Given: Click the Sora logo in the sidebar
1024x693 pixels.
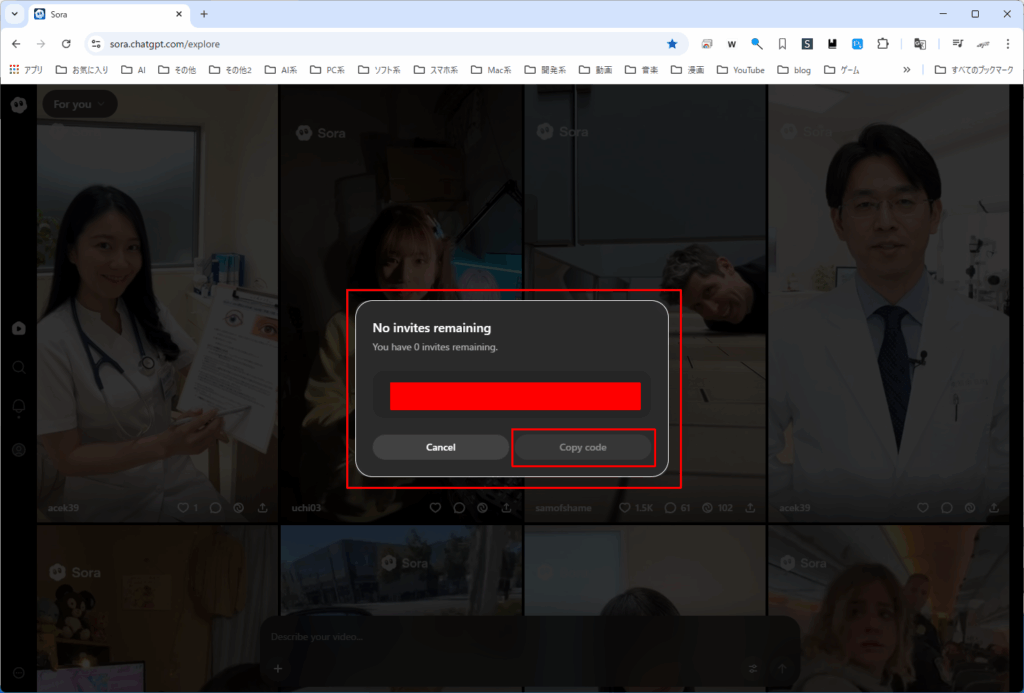Looking at the screenshot, I should point(18,104).
